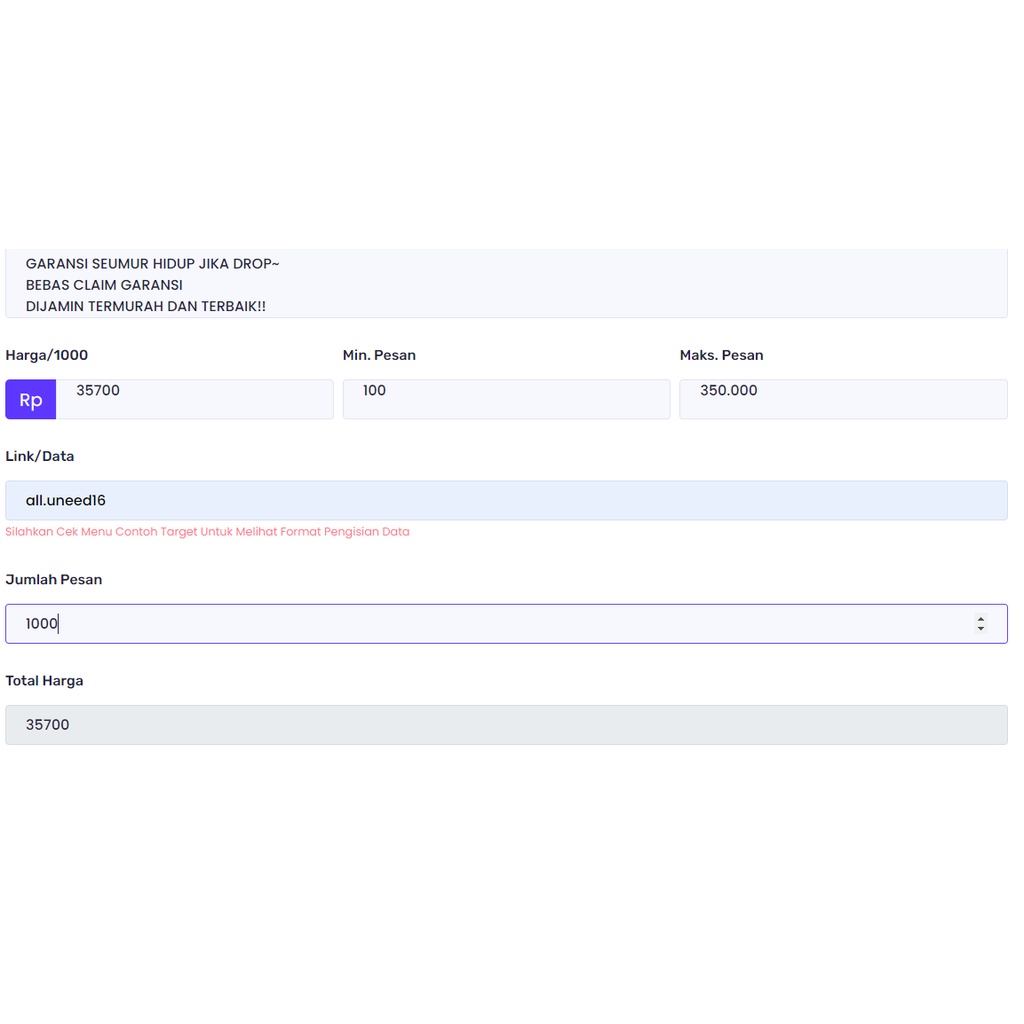Click the Total Harga label
The image size is (1024, 1024).
pyautogui.click(x=45, y=681)
